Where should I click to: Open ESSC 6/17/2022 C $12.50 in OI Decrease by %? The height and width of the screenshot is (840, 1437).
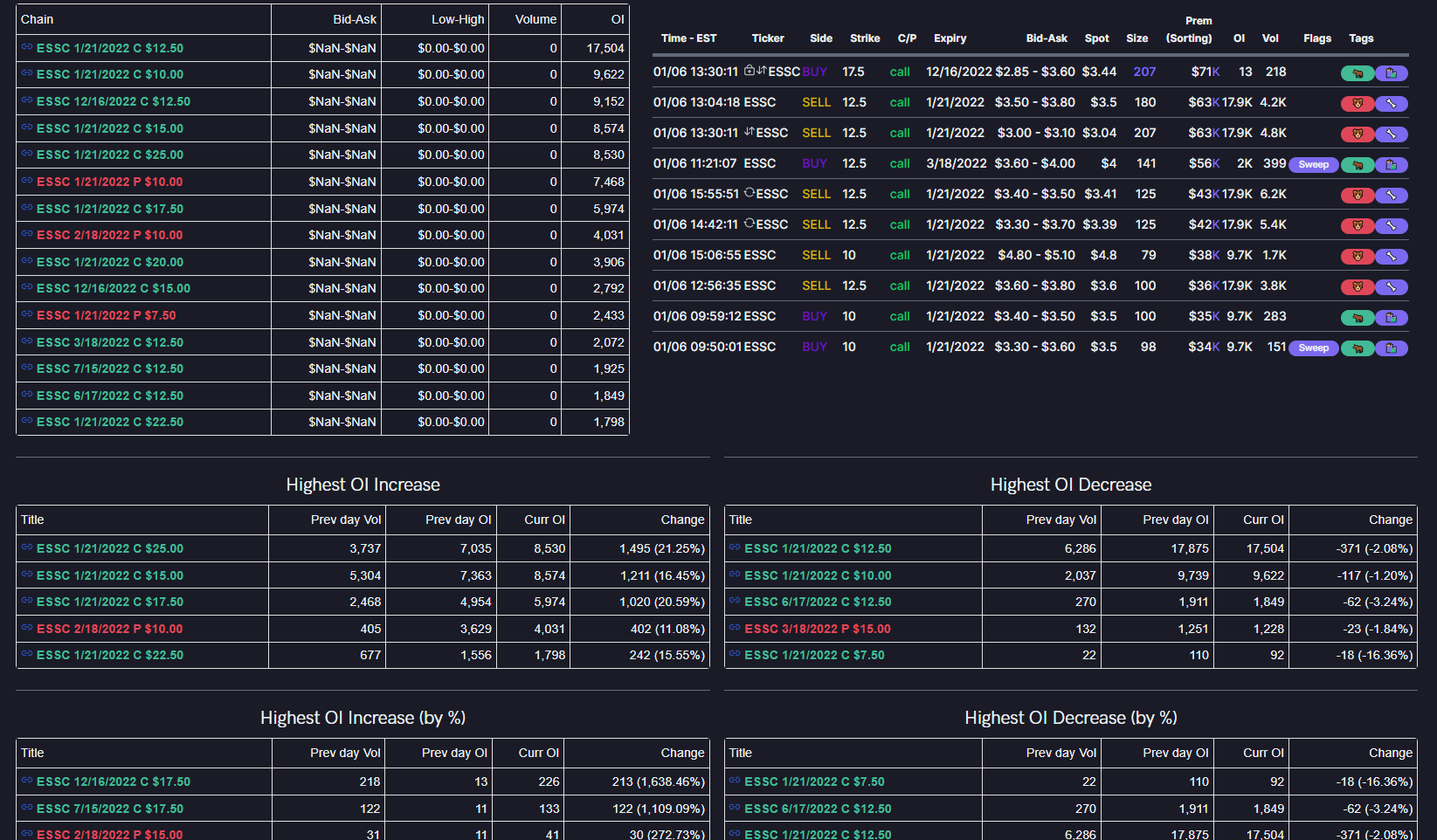point(818,809)
